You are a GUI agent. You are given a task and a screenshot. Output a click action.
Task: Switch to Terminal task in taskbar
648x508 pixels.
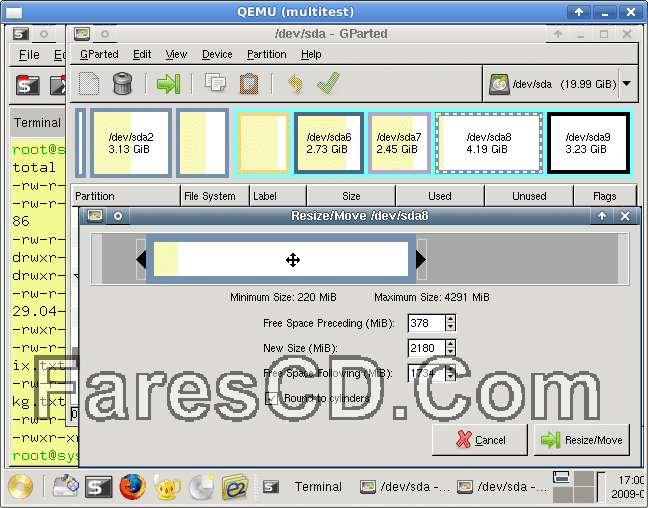pyautogui.click(x=304, y=487)
